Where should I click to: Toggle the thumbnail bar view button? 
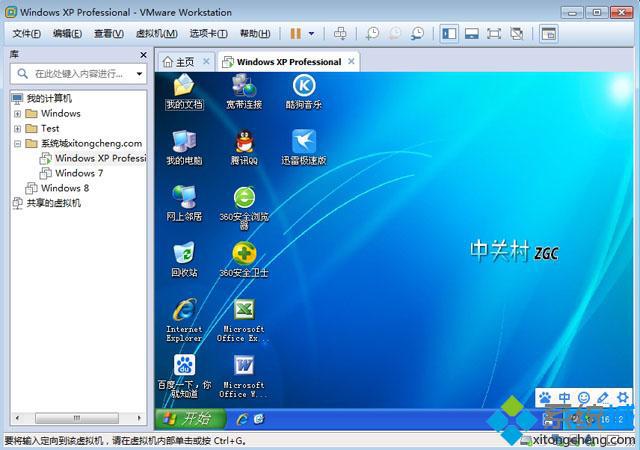471,33
